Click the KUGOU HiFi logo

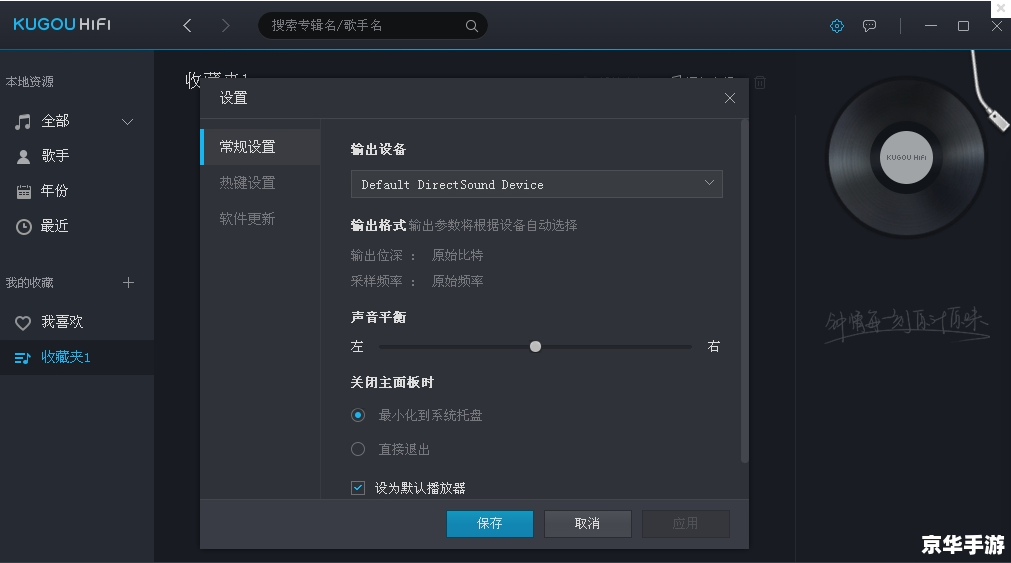[62, 25]
